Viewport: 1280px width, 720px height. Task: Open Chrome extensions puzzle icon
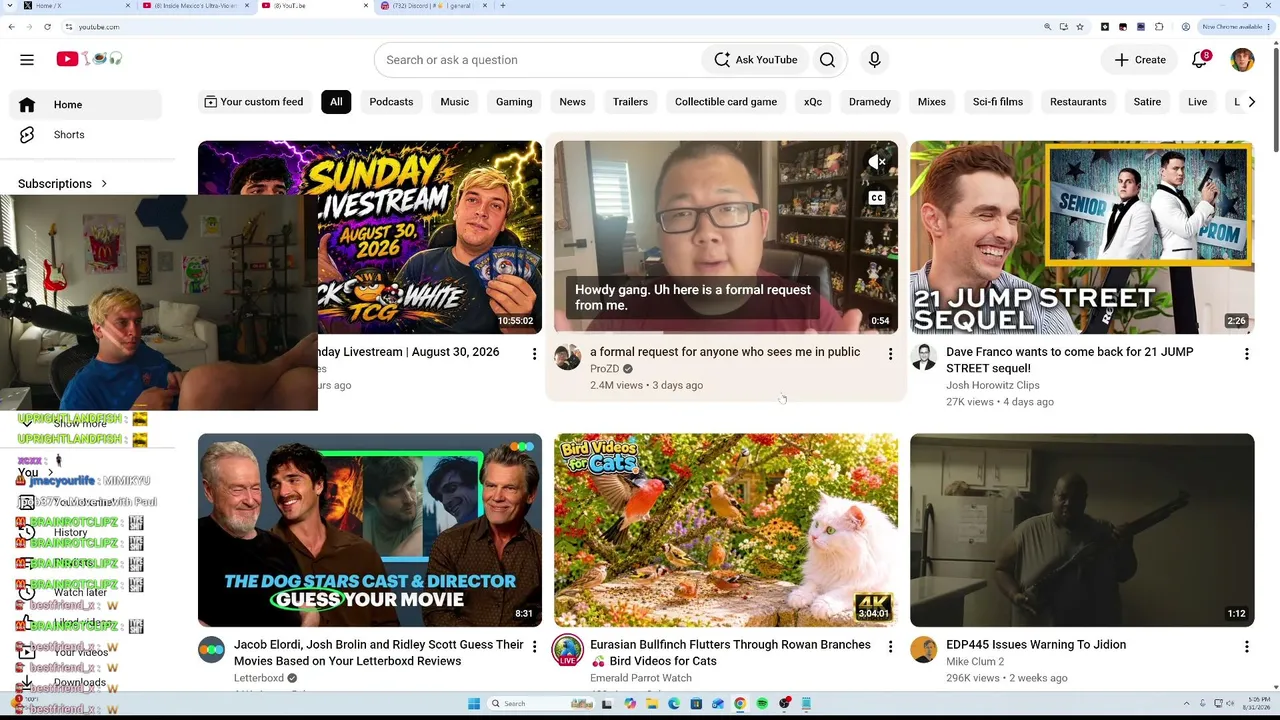tap(1159, 27)
